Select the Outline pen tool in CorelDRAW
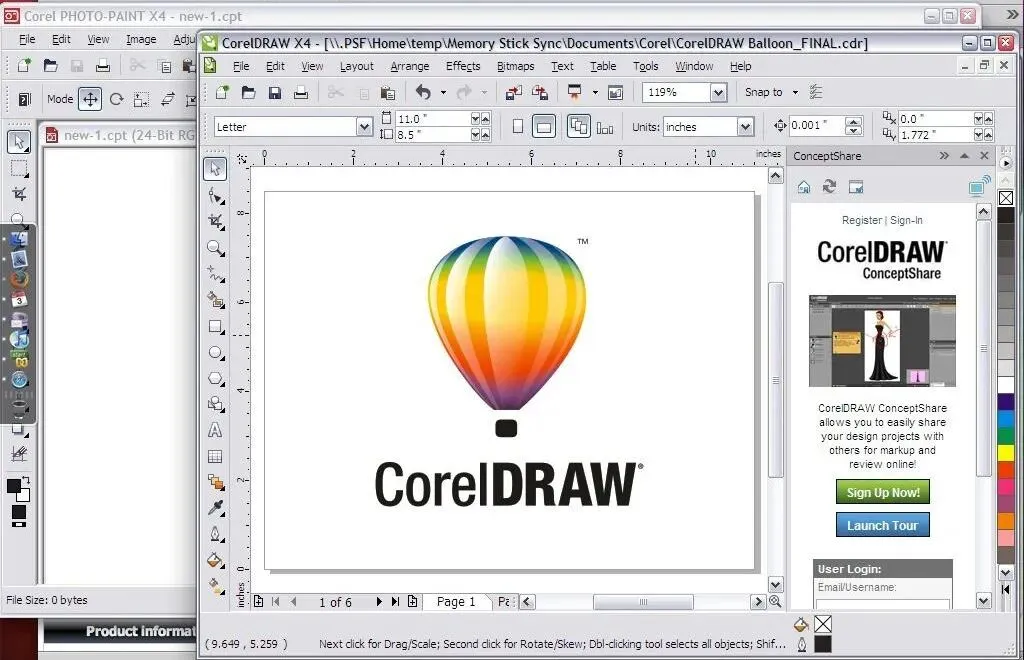Viewport: 1024px width, 660px height. (216, 535)
